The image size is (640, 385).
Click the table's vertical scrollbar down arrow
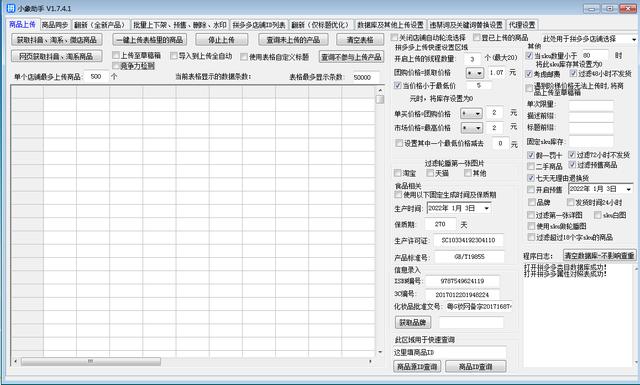click(x=380, y=352)
